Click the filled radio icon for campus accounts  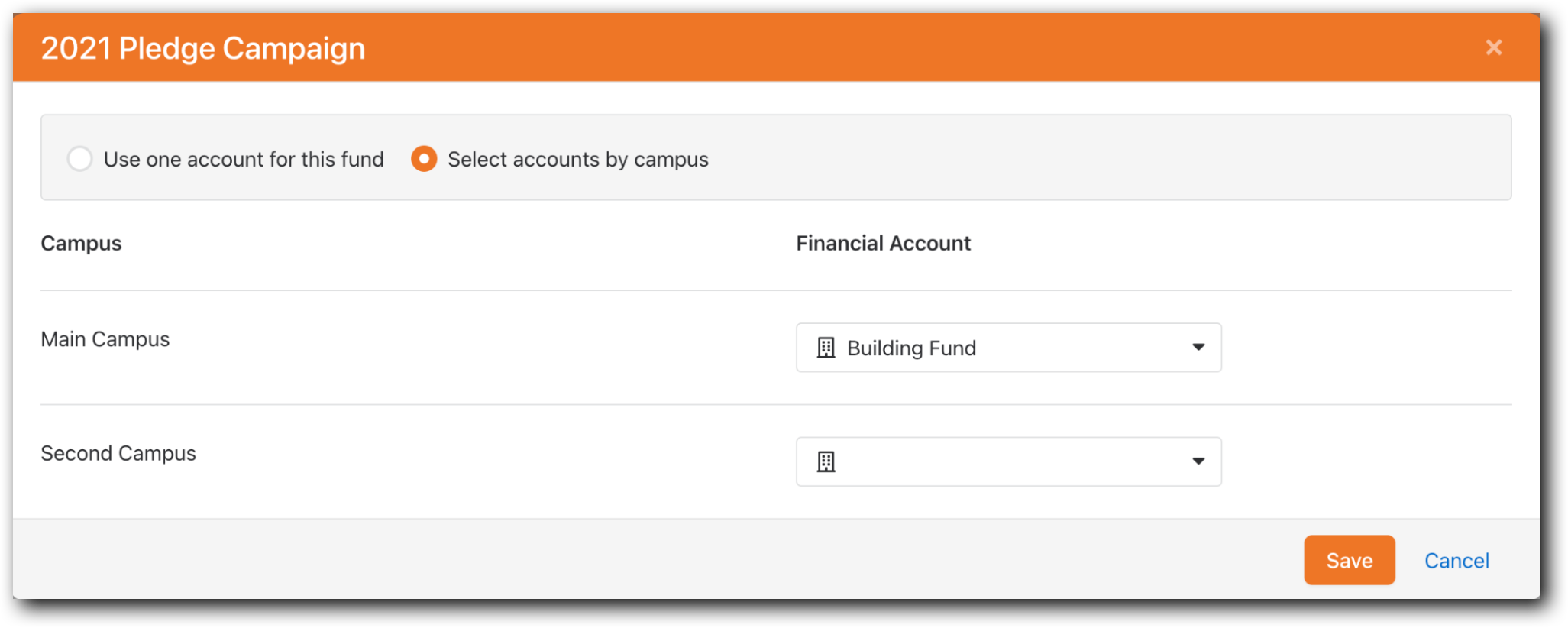[423, 159]
